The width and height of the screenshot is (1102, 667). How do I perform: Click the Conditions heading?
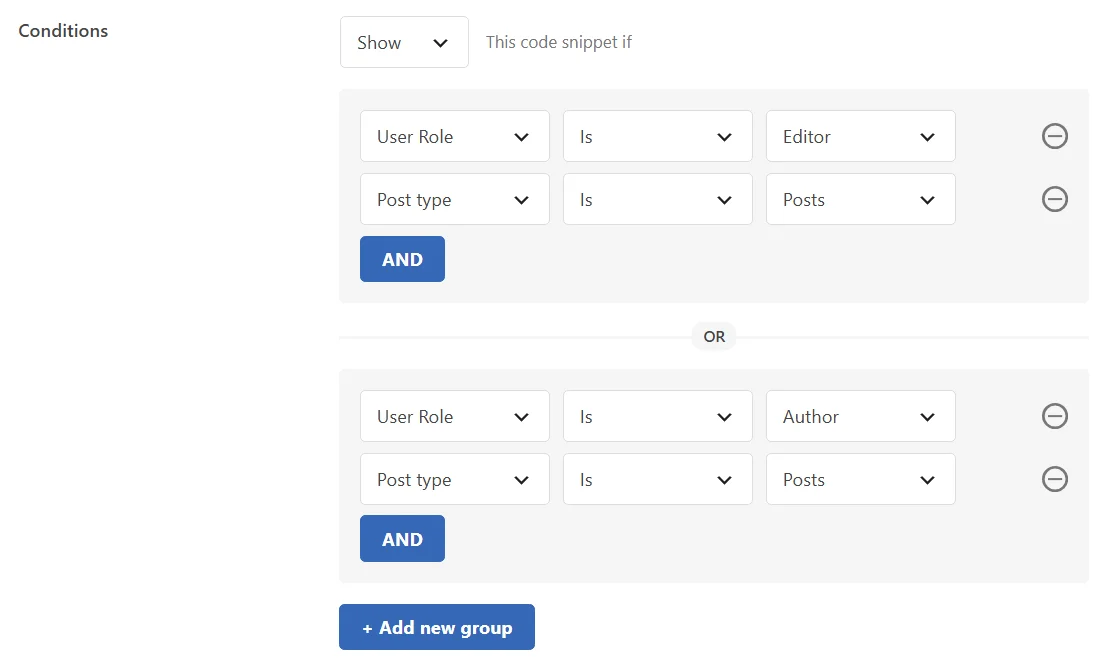click(63, 31)
